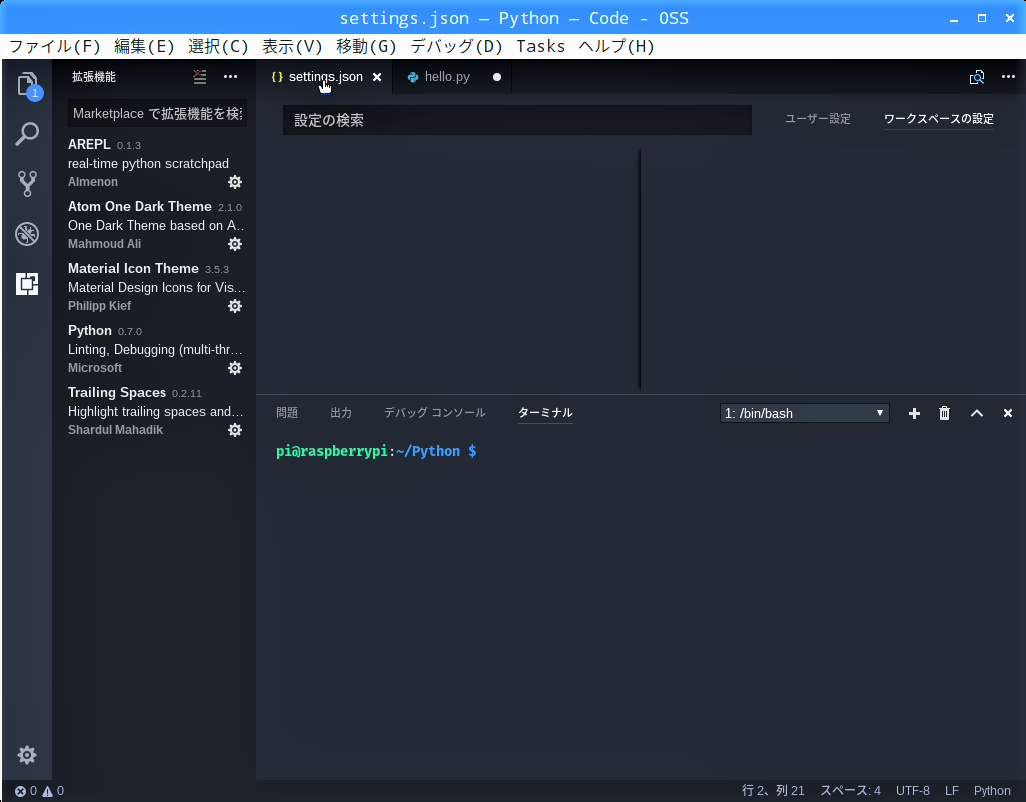The image size is (1026, 802).
Task: Click the UTF-8 encoding status
Action: click(x=912, y=791)
